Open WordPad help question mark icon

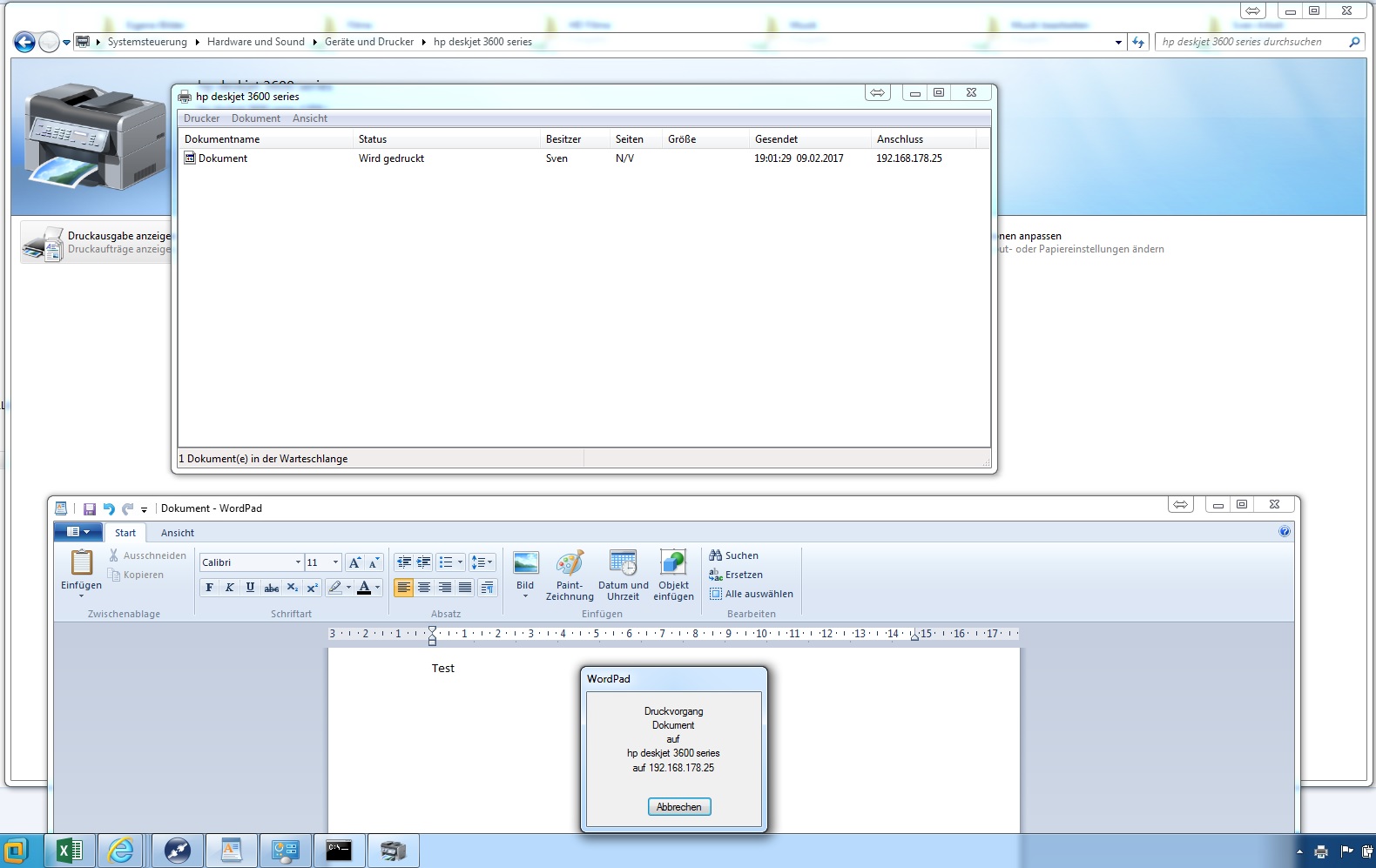[1285, 532]
